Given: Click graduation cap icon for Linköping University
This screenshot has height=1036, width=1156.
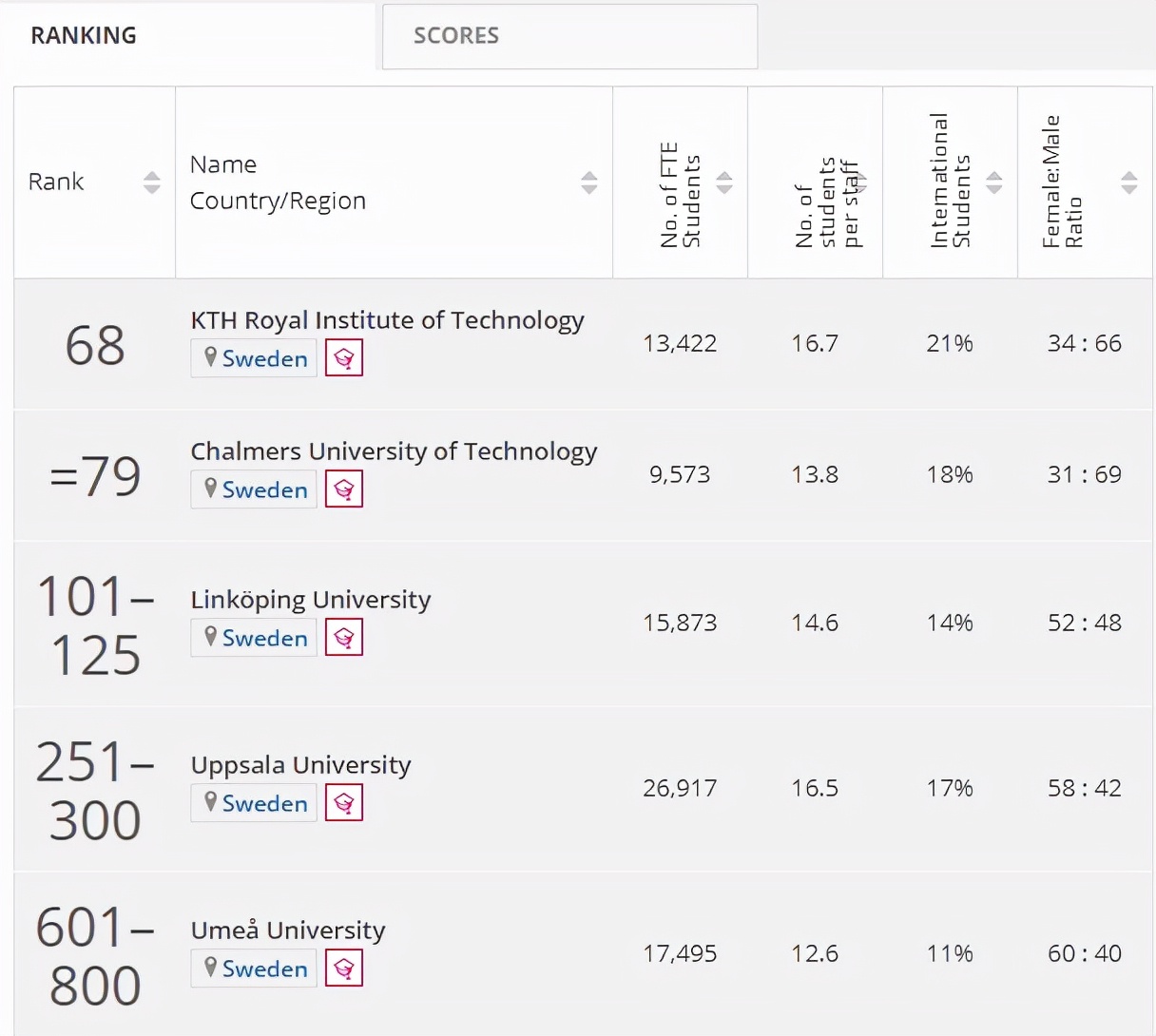Looking at the screenshot, I should click(344, 638).
